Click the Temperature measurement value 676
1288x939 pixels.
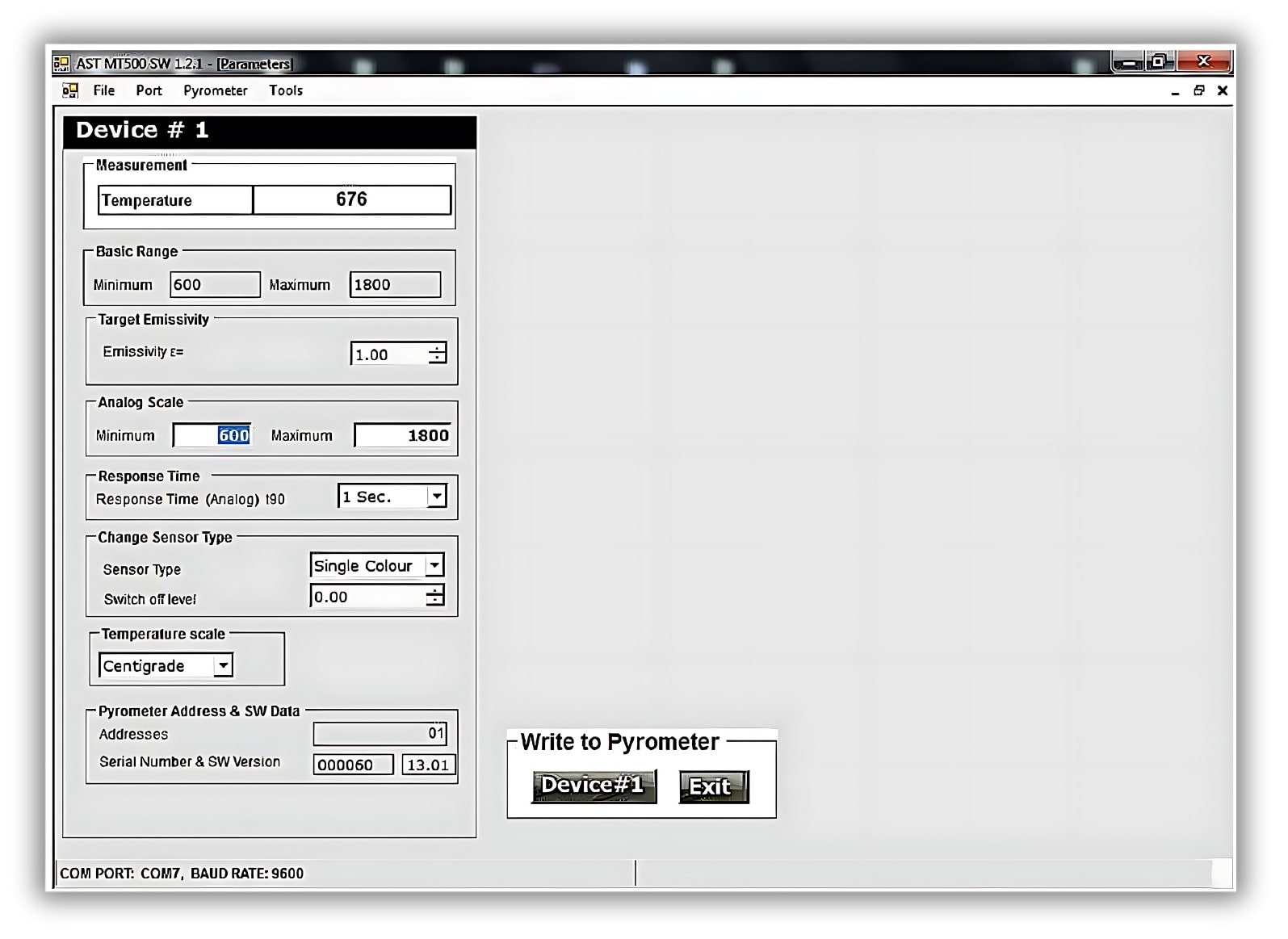click(352, 199)
